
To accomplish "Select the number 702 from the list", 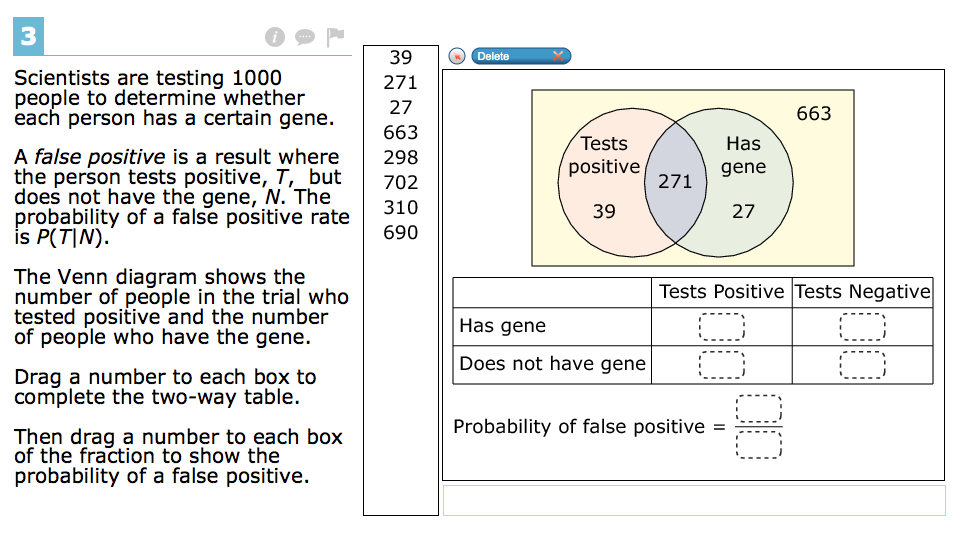I will (x=401, y=183).
